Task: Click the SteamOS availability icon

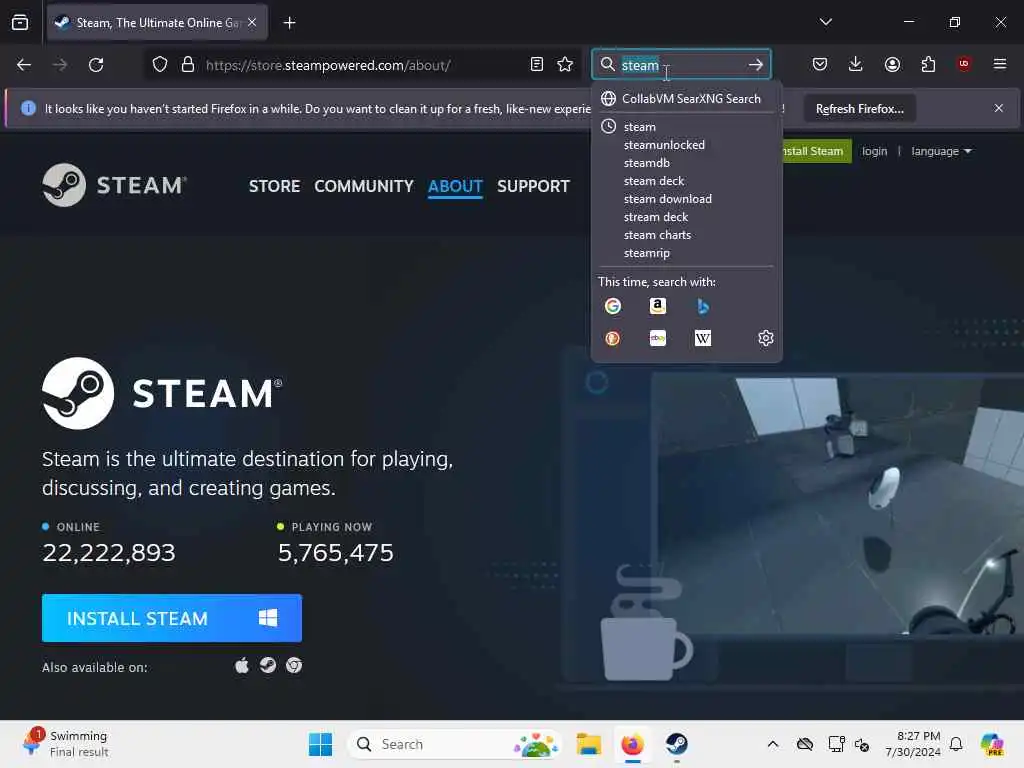Action: (268, 665)
